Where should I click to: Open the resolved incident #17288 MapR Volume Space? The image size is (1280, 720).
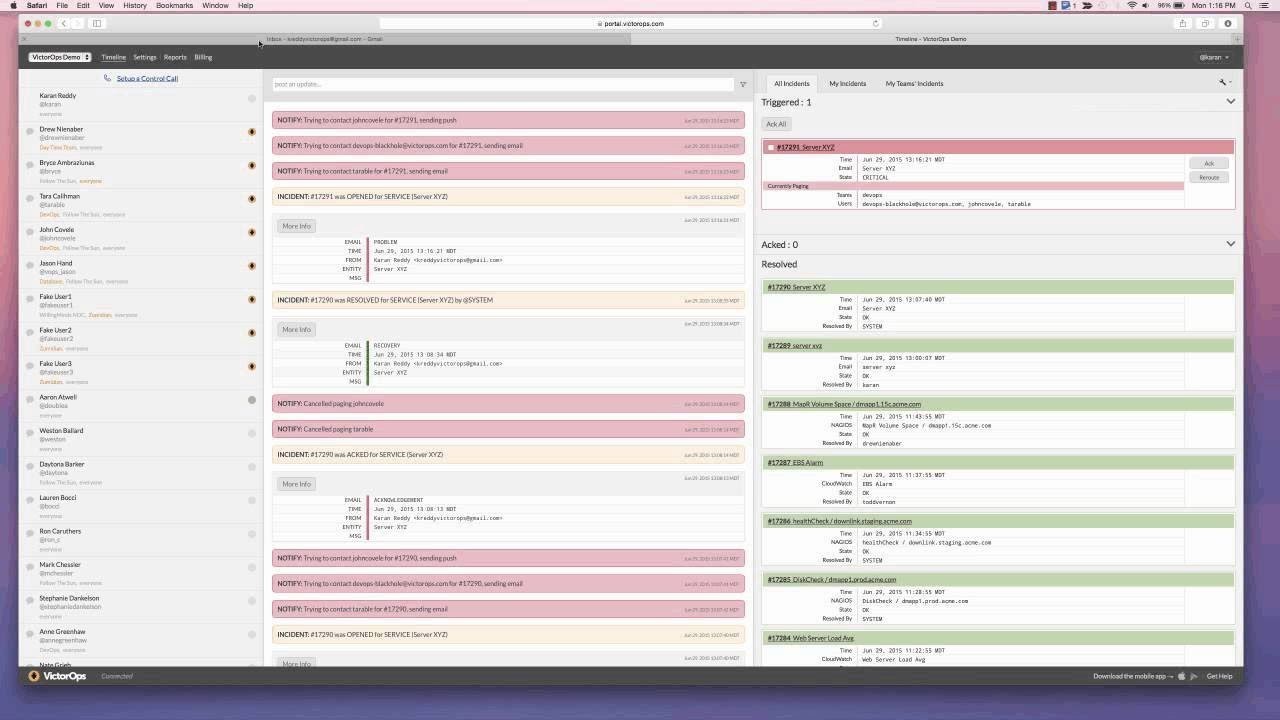coord(844,404)
